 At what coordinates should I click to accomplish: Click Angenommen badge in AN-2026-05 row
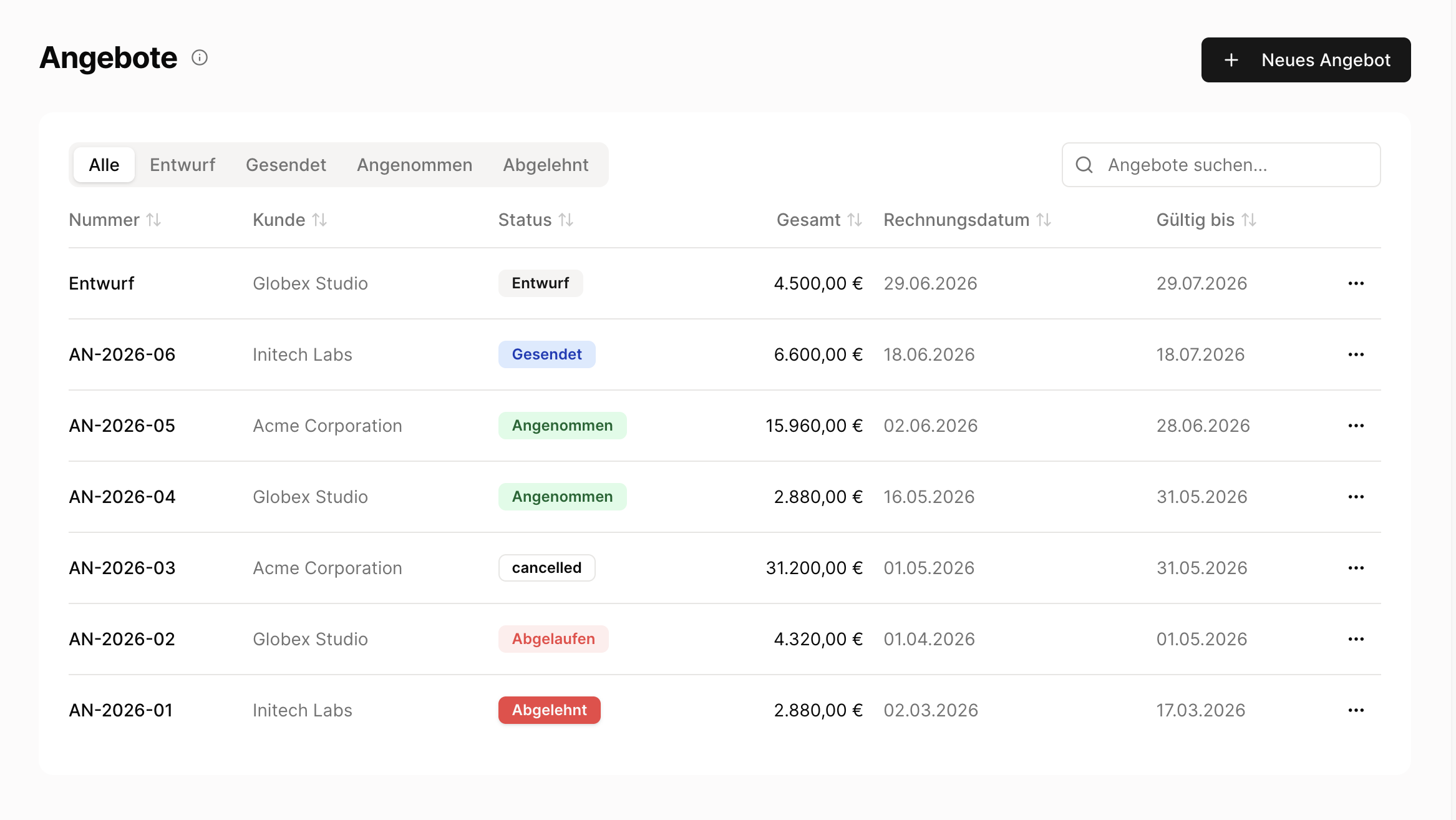pyautogui.click(x=562, y=426)
